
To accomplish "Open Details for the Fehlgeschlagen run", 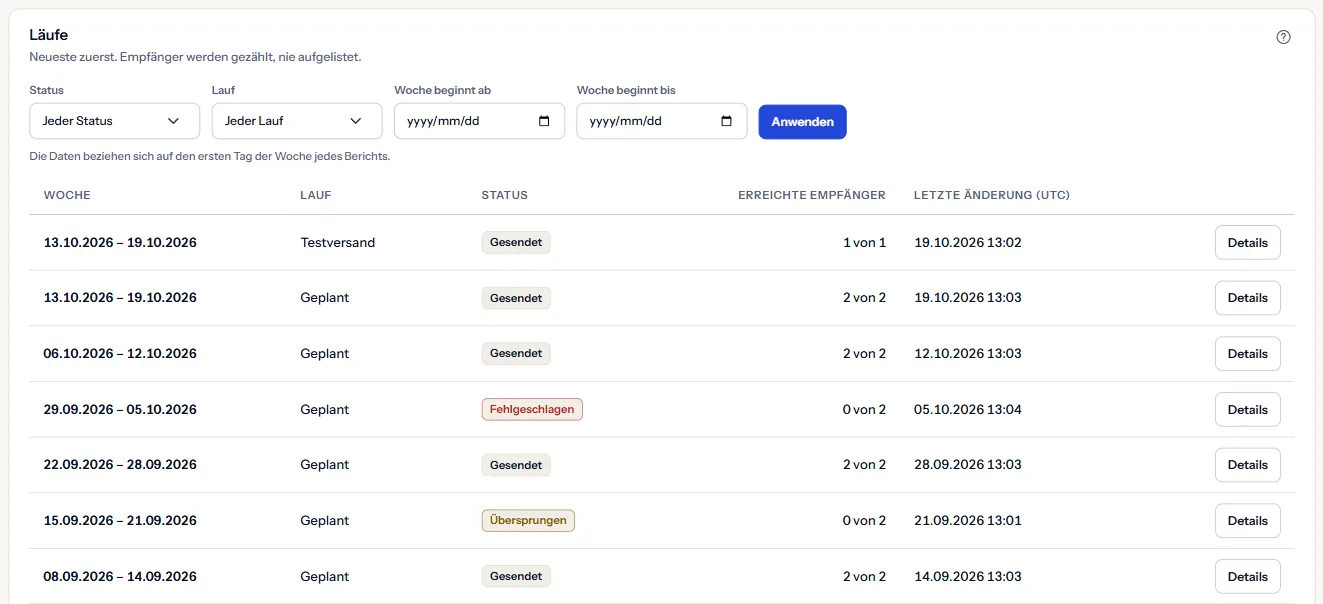I will 1247,409.
